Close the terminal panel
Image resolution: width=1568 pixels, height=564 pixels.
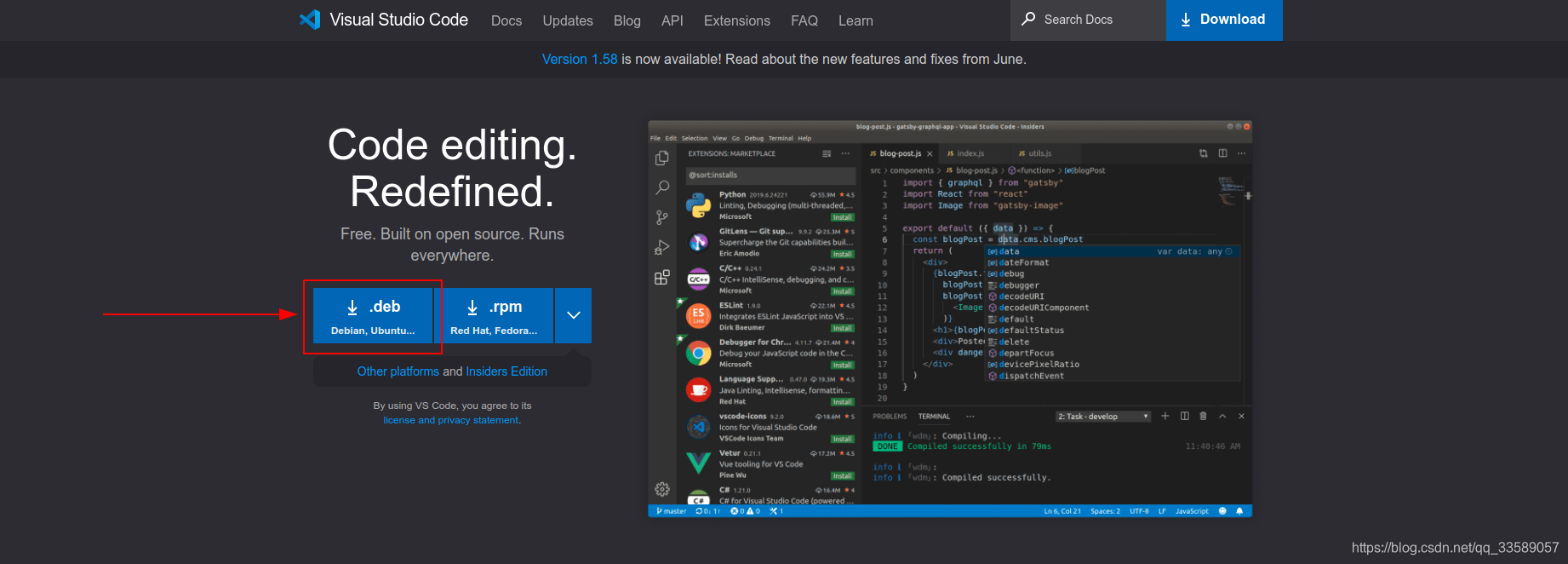[x=1241, y=416]
